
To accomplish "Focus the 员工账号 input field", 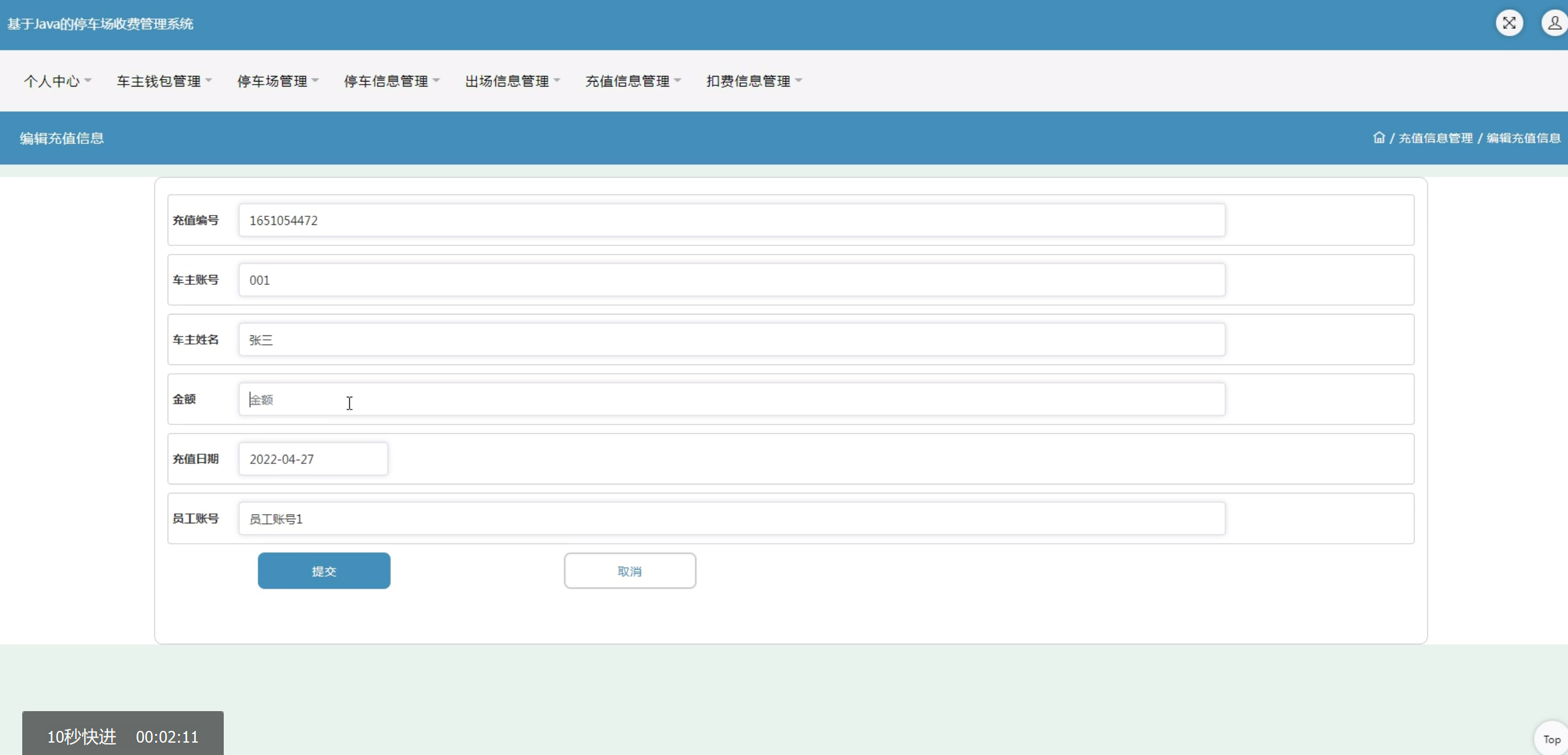I will [x=732, y=518].
